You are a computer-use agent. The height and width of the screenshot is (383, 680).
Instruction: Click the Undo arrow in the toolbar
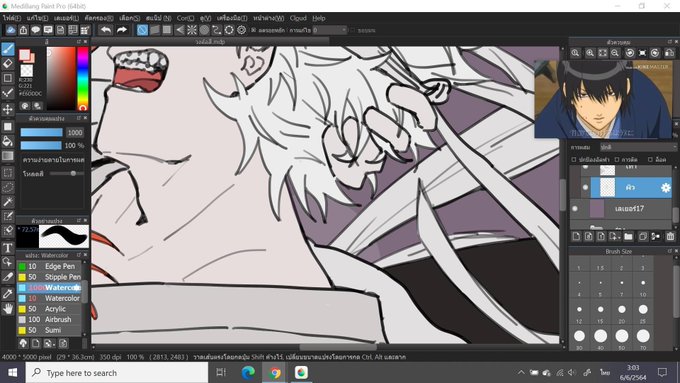pos(105,30)
